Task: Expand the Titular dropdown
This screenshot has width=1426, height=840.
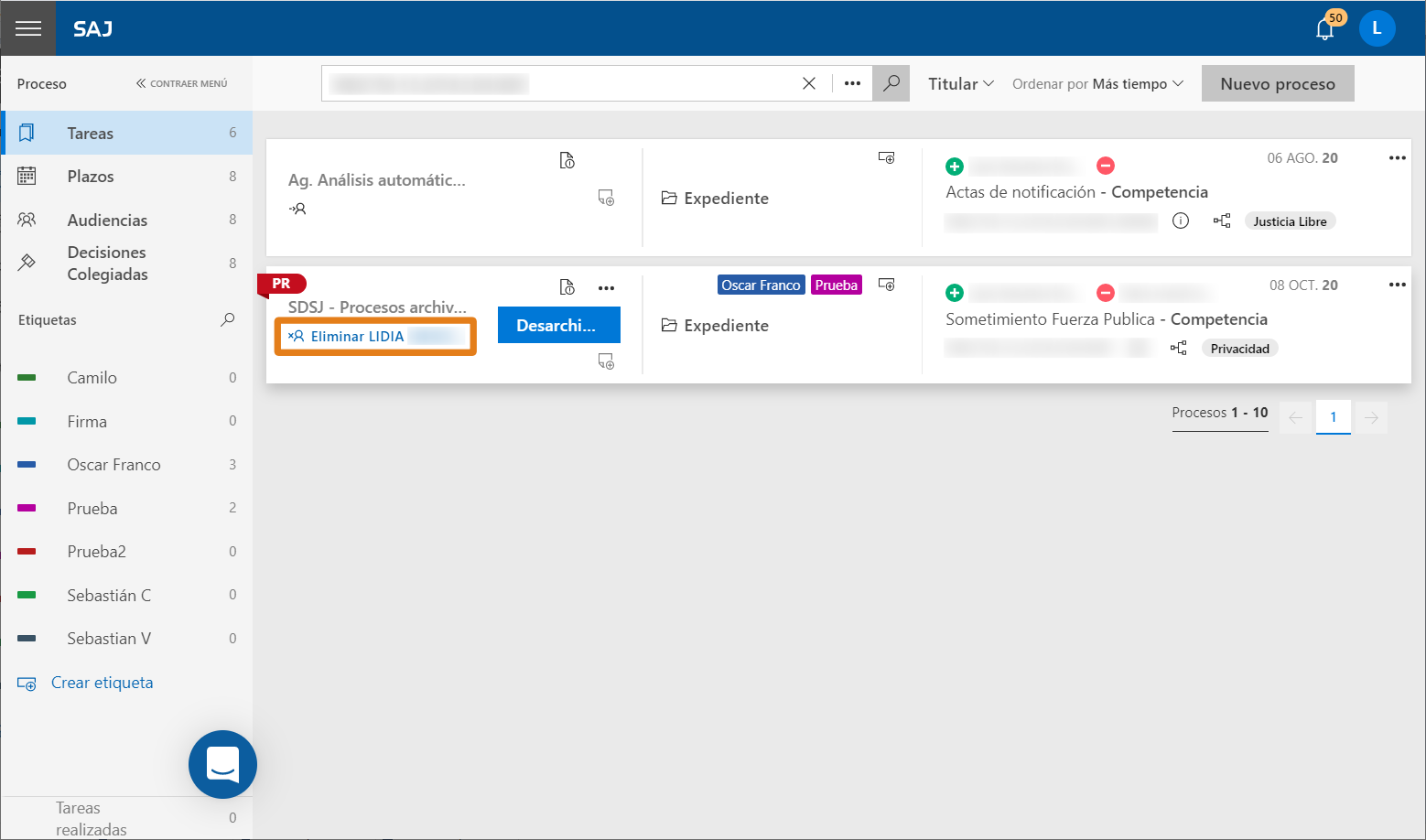Action: point(961,83)
